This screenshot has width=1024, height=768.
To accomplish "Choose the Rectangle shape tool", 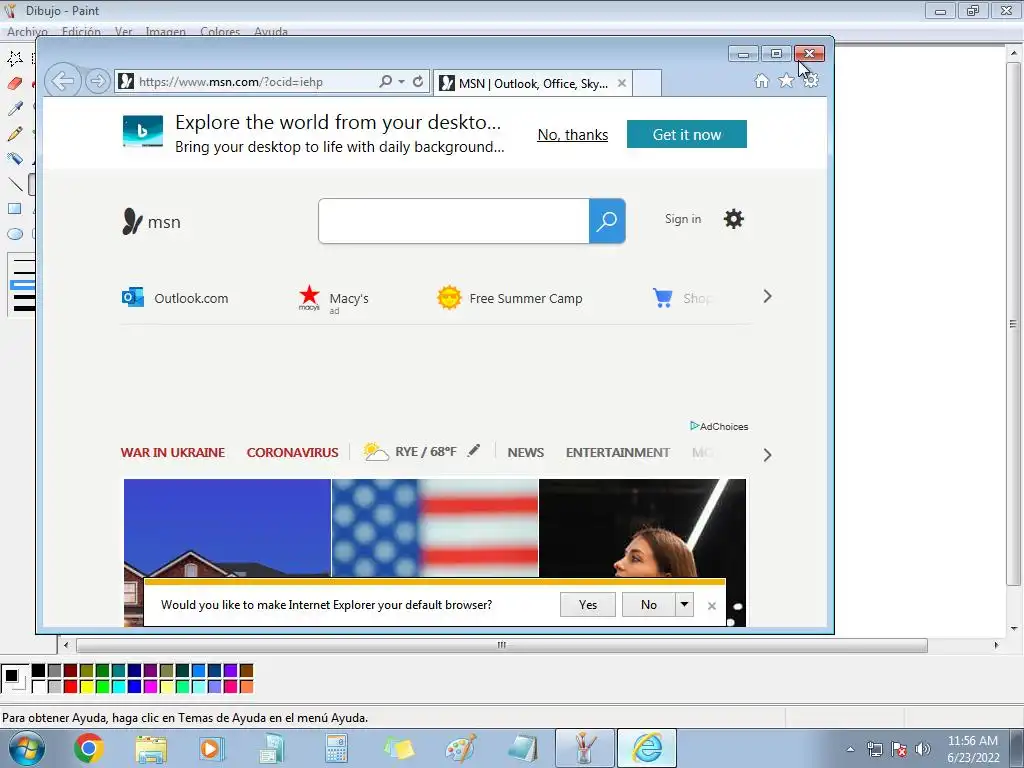I will click(x=14, y=209).
